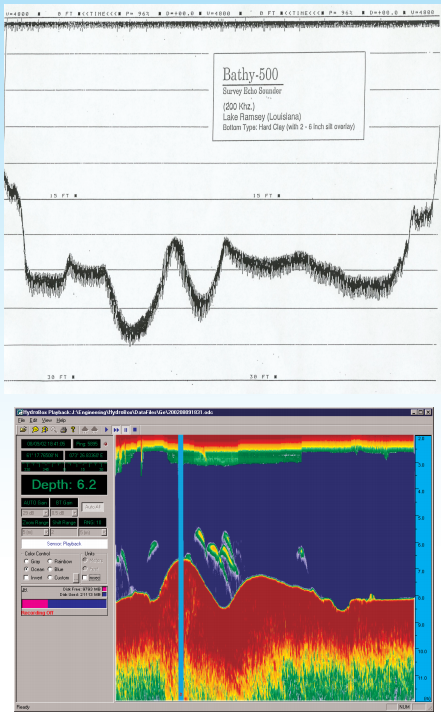
Task: Click the Shift Range button
Action: click(64, 522)
